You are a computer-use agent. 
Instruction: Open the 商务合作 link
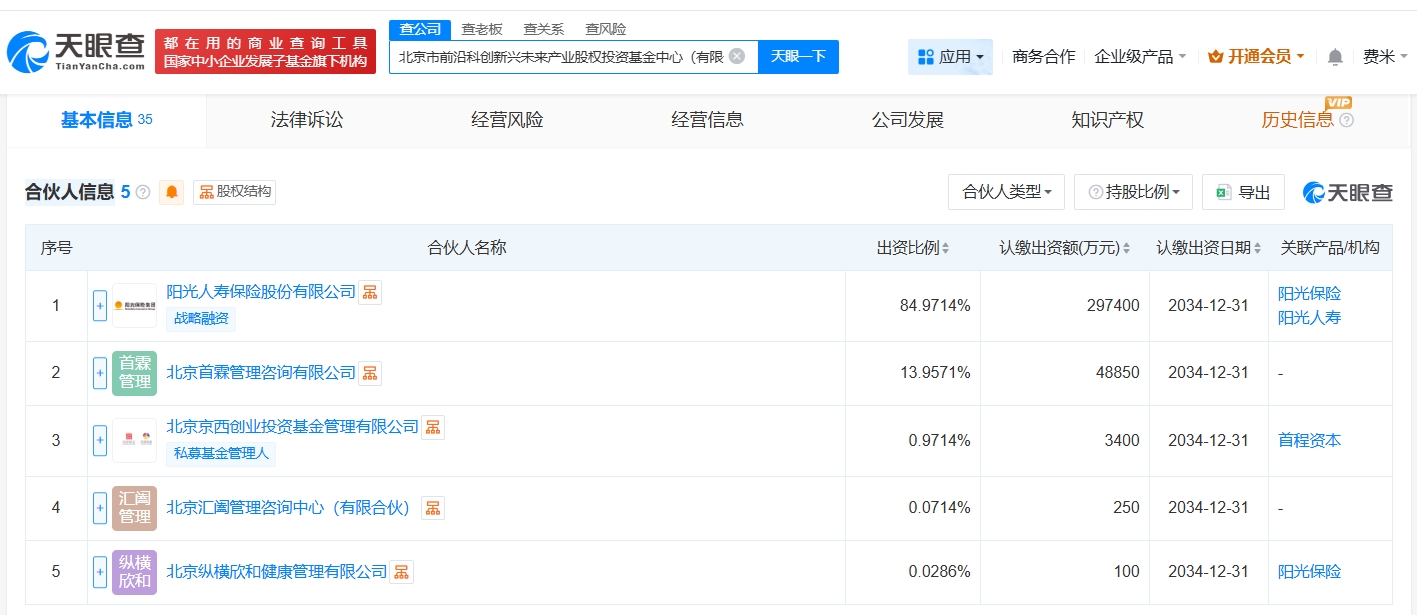tap(1044, 57)
